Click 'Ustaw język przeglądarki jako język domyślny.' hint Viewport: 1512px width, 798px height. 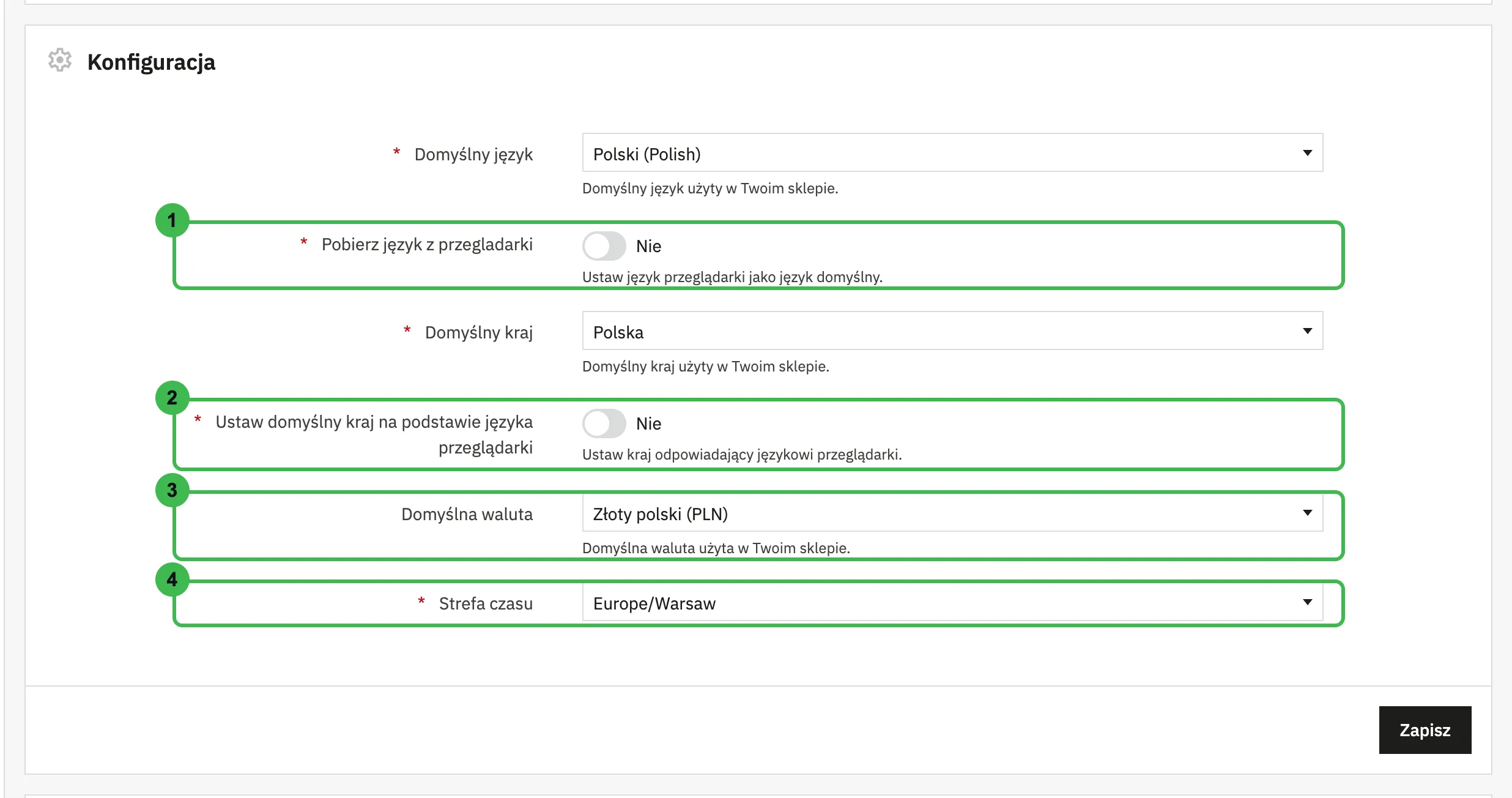732,277
